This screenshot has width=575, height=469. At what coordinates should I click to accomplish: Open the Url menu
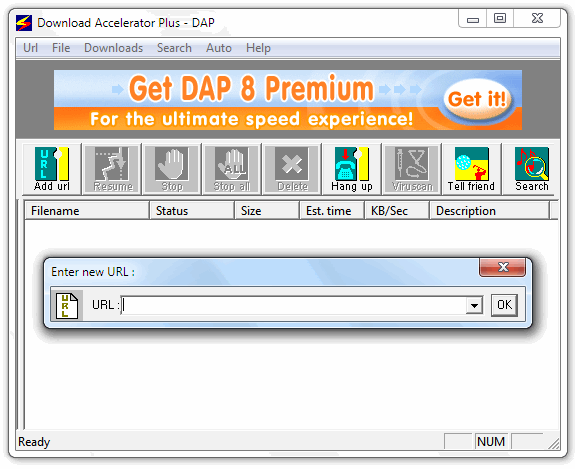pyautogui.click(x=30, y=48)
